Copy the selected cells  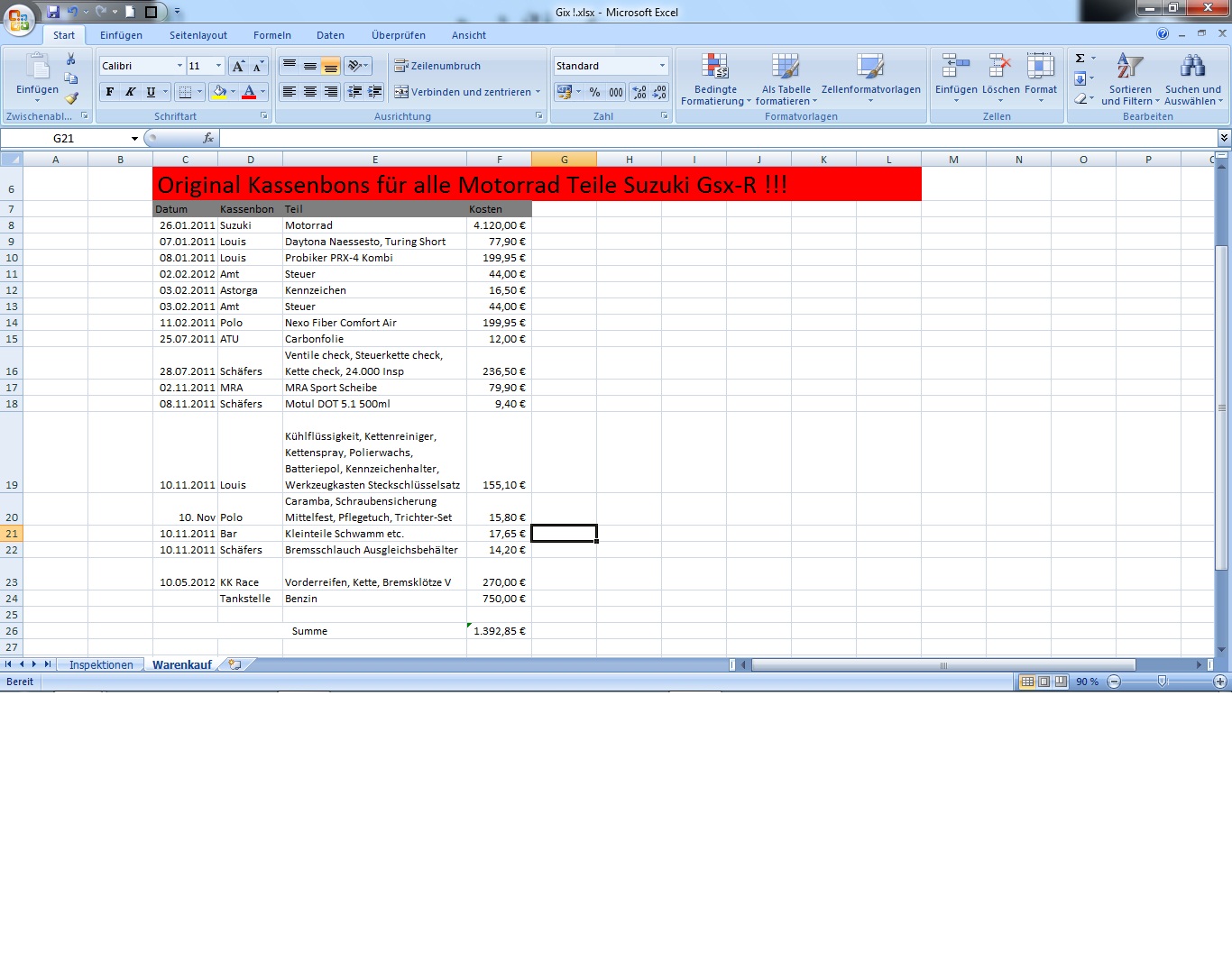pyautogui.click(x=70, y=78)
